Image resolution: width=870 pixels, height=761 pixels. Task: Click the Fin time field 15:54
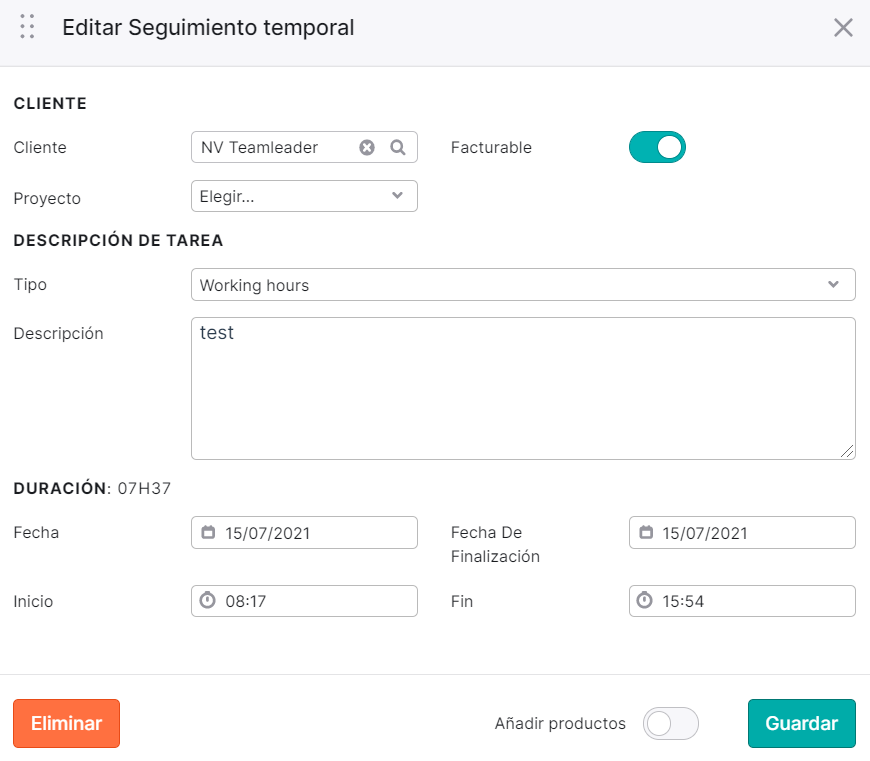point(742,601)
